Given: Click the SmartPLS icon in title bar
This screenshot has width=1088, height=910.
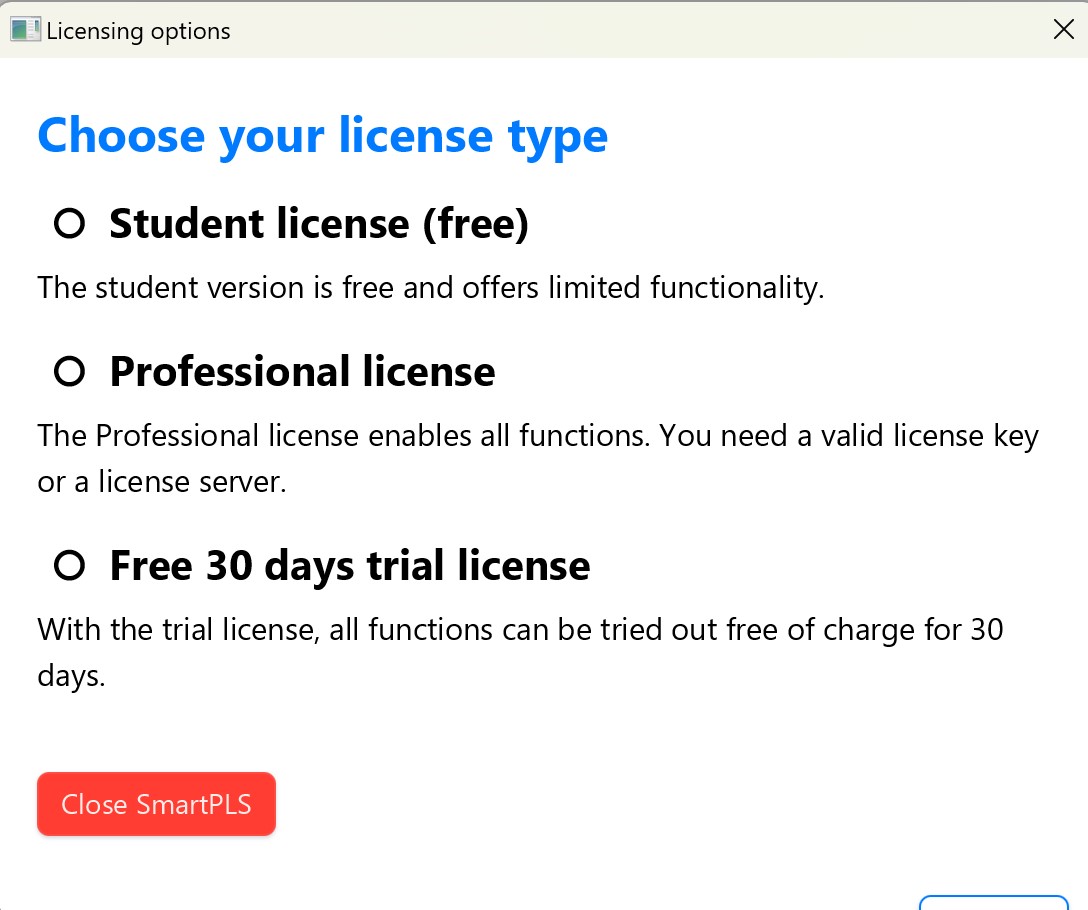Looking at the screenshot, I should coord(25,30).
